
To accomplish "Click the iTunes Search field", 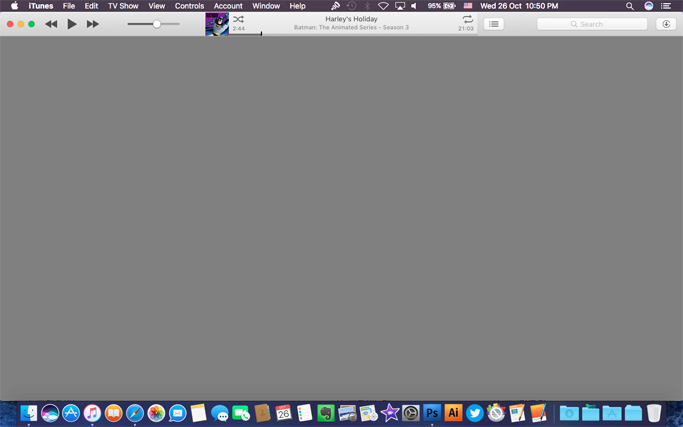I will [592, 24].
